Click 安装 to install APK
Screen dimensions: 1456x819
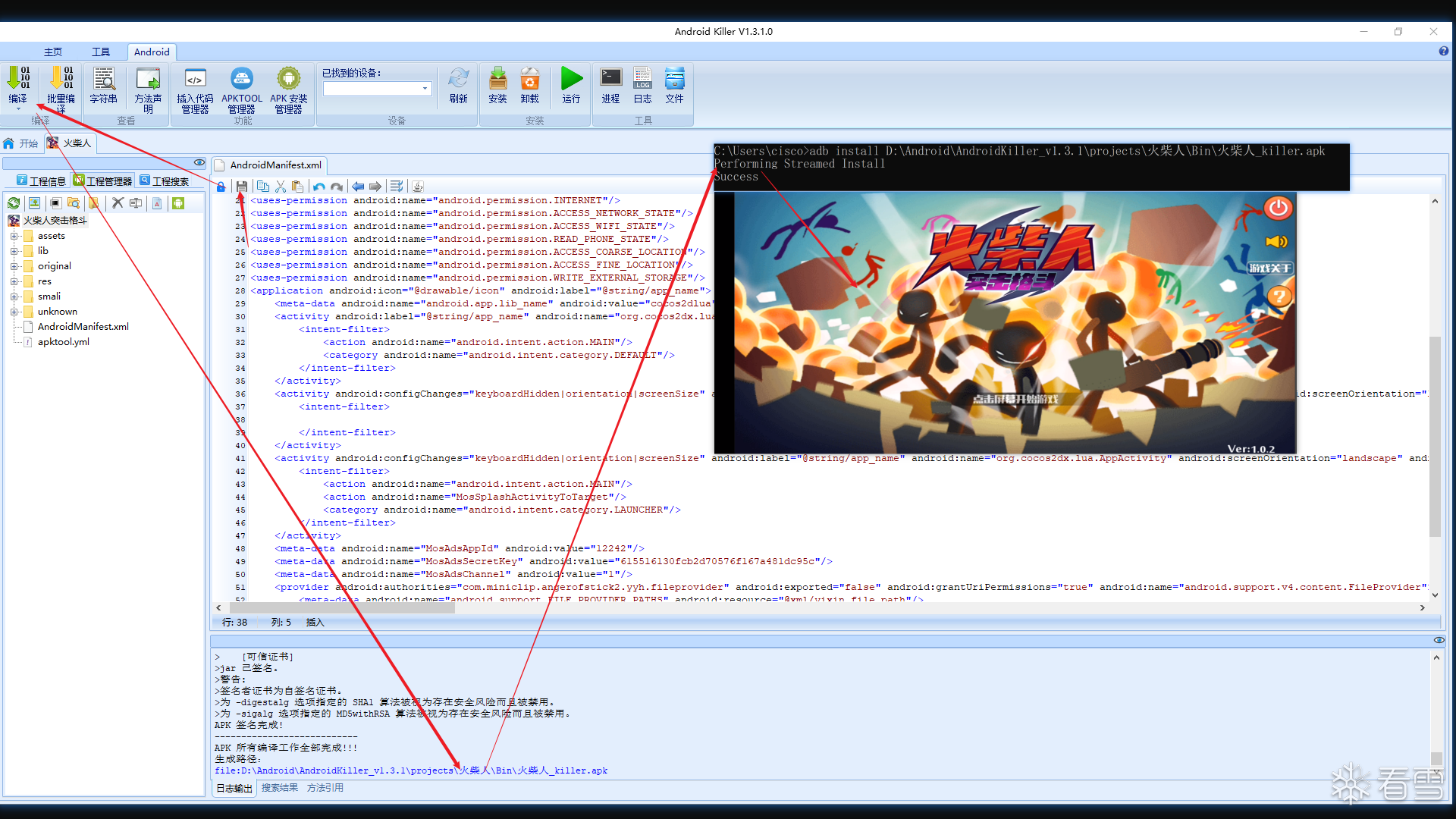tap(497, 84)
